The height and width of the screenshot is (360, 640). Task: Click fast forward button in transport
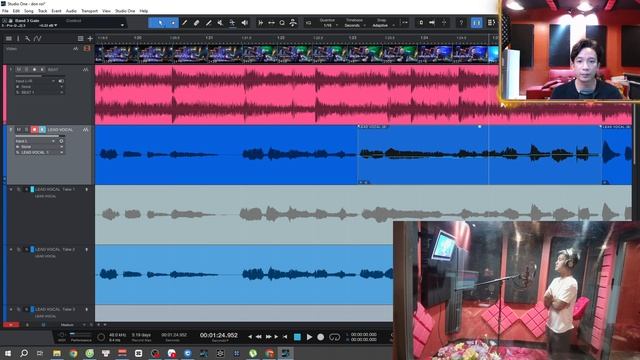click(268, 337)
